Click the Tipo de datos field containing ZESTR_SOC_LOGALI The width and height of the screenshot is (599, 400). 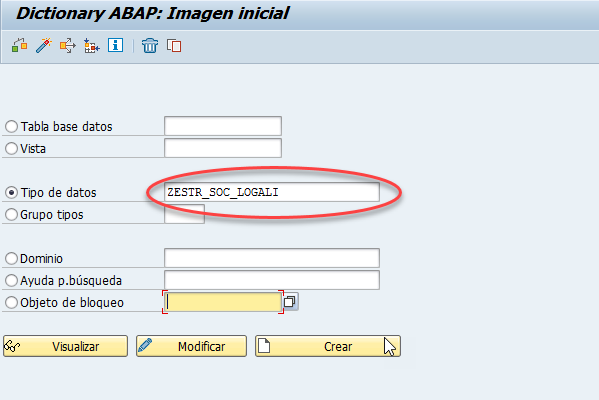[272, 192]
